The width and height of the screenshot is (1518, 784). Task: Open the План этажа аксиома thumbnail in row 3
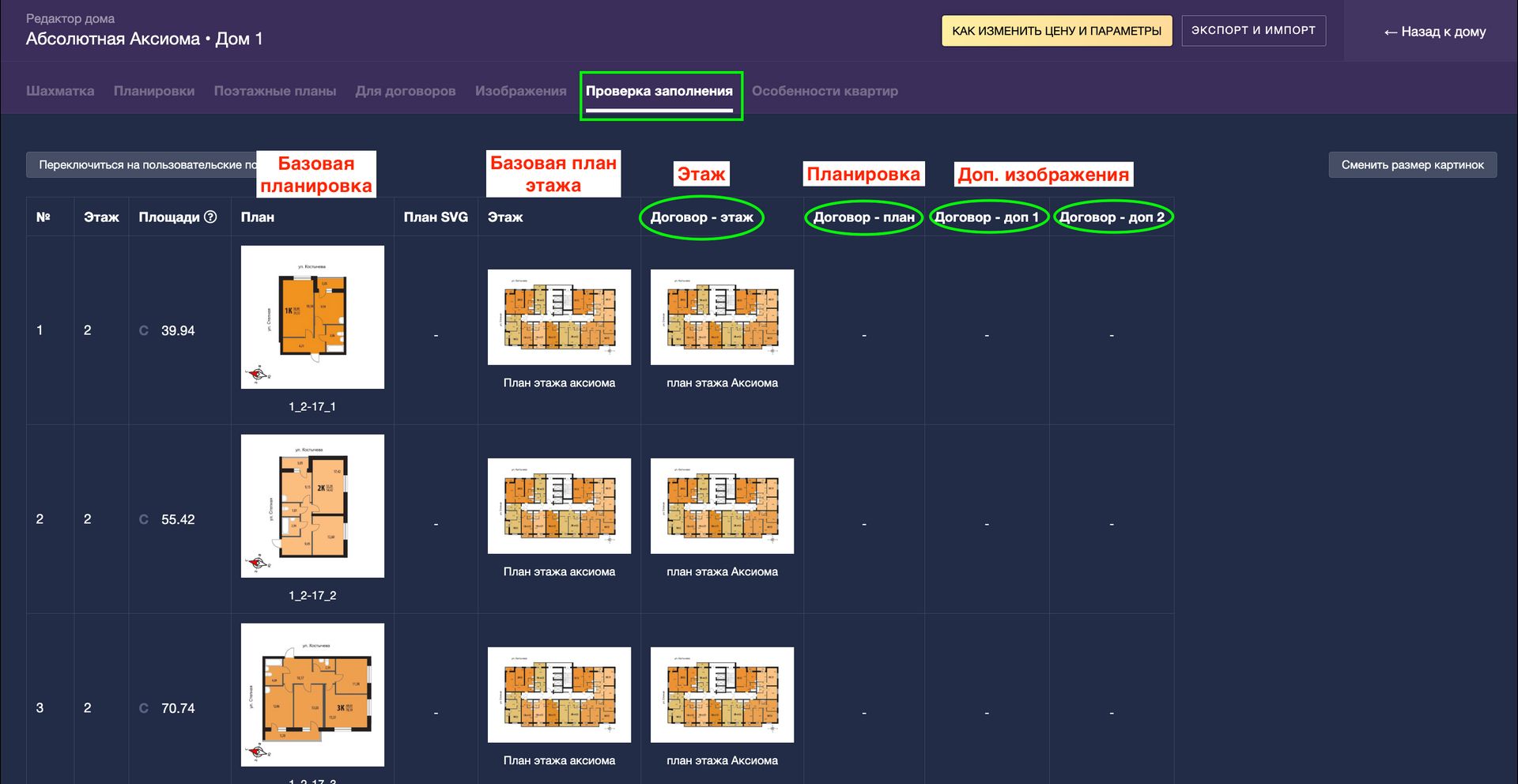(559, 695)
